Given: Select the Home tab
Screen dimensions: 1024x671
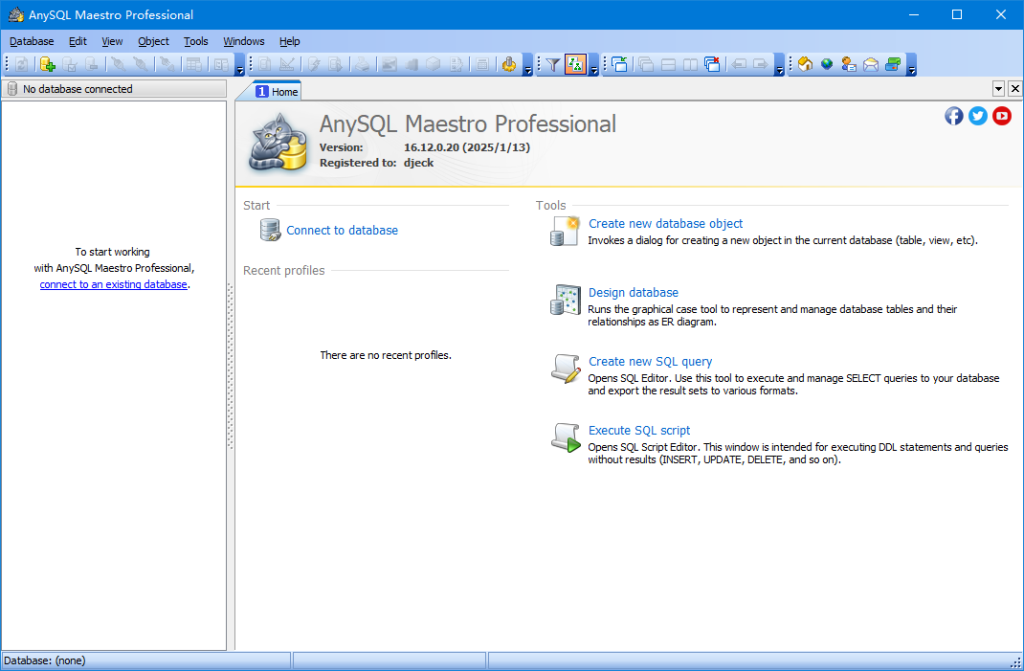Looking at the screenshot, I should [x=277, y=91].
